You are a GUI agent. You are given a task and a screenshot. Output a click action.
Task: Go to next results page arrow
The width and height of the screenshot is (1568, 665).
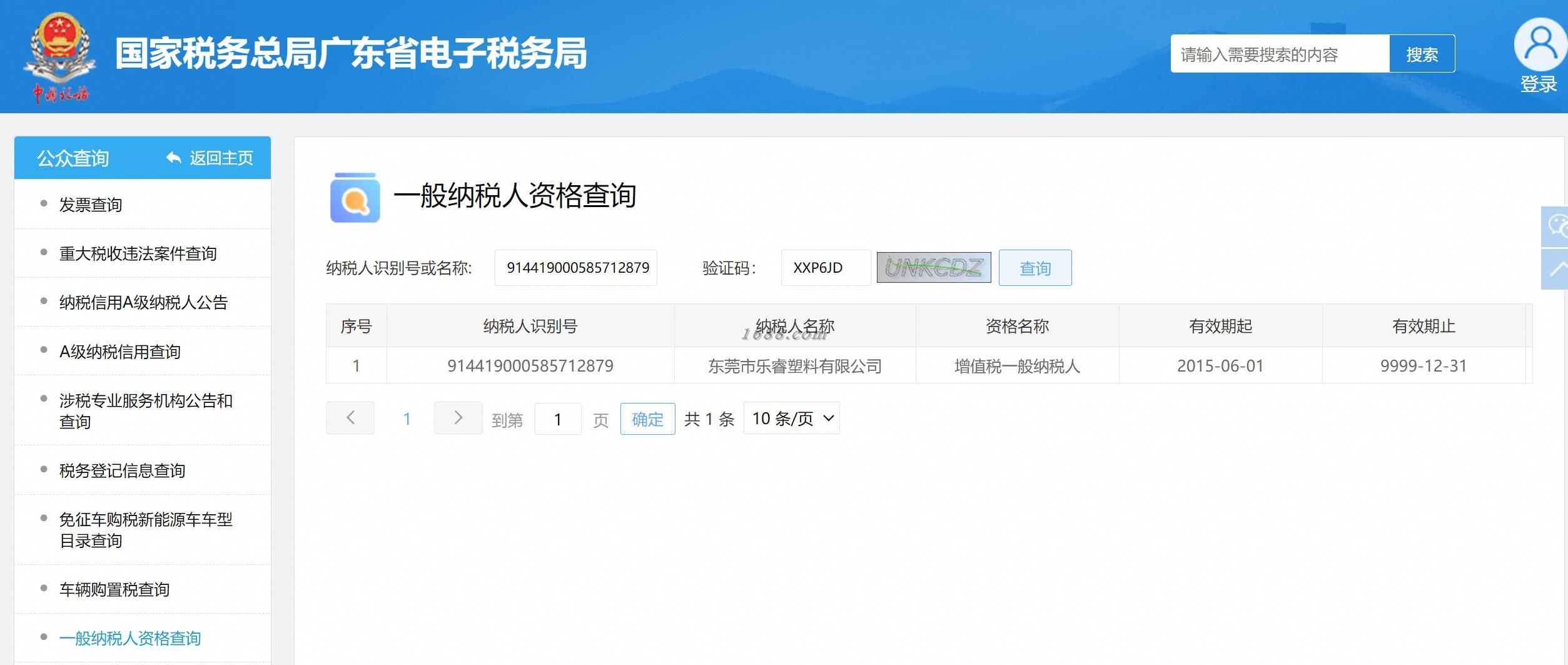(458, 418)
